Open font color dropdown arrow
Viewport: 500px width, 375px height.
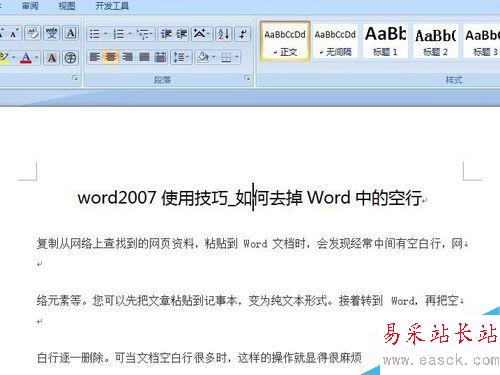click(37, 58)
